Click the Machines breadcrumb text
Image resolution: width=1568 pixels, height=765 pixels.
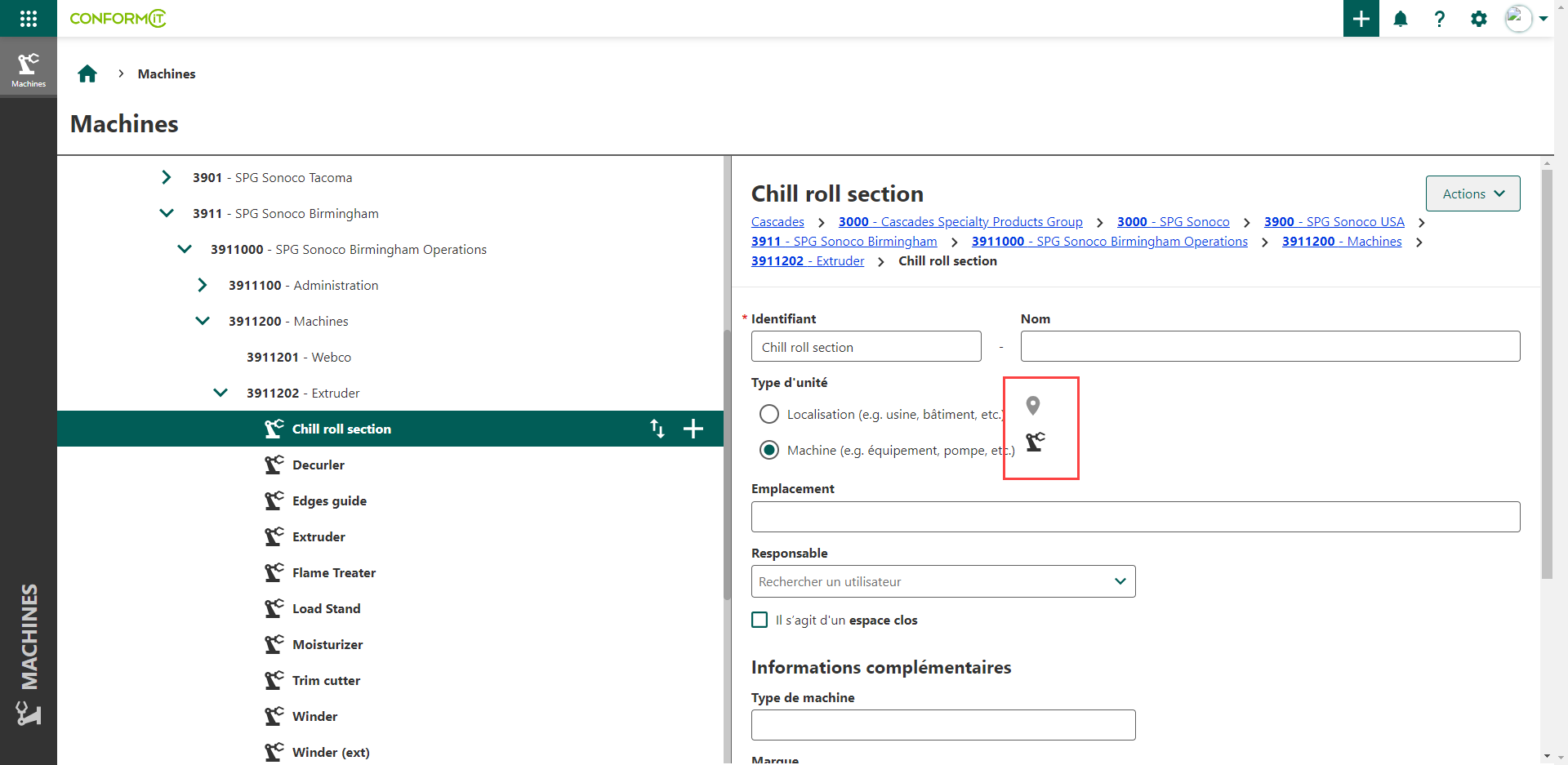pos(167,73)
